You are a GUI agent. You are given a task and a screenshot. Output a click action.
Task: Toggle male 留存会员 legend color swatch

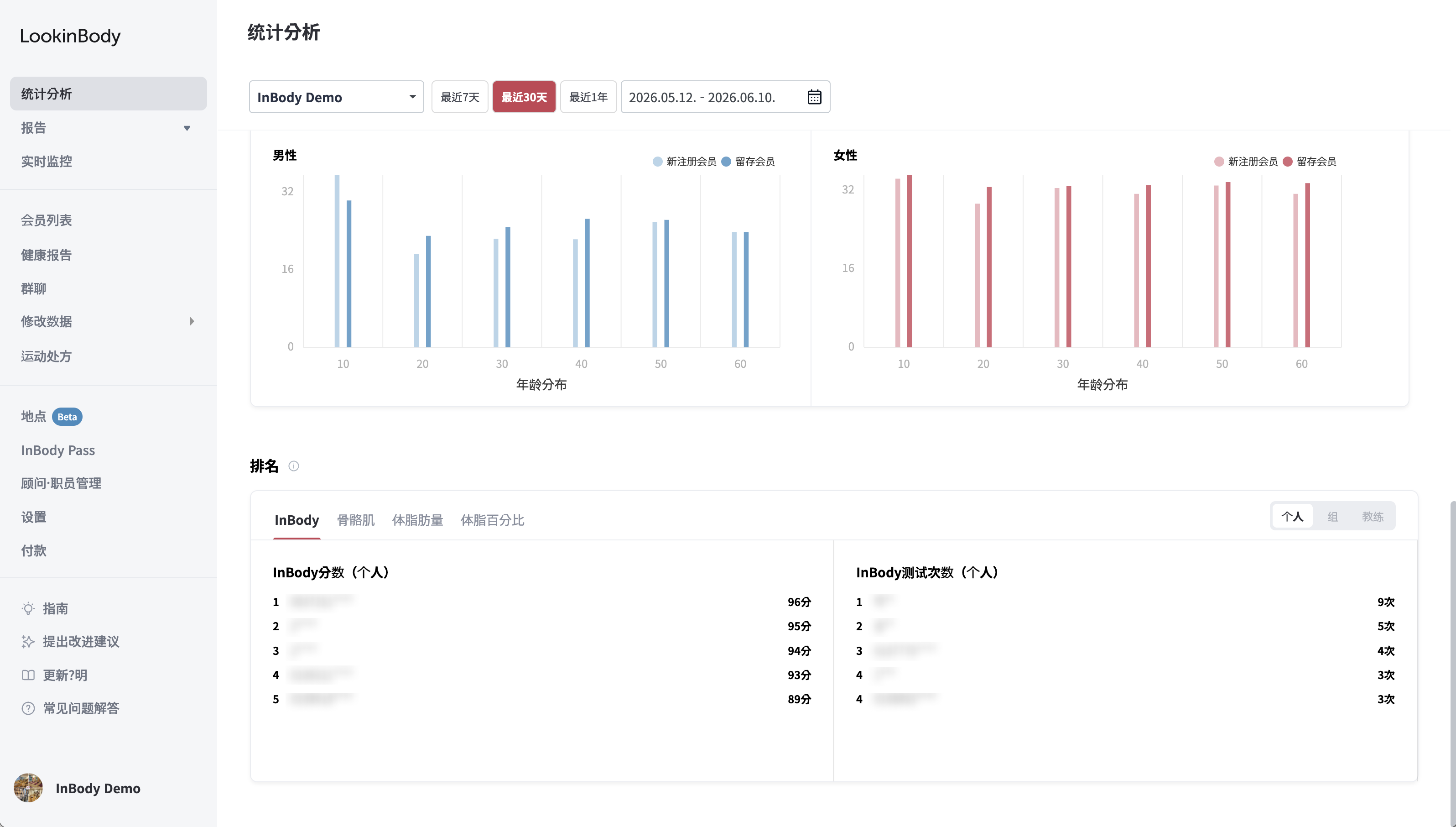pyautogui.click(x=726, y=162)
